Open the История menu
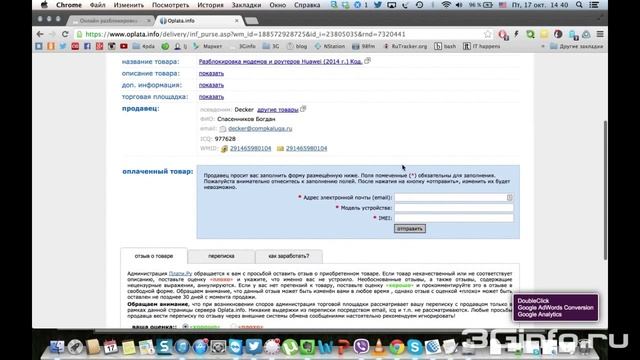The width and height of the screenshot is (640, 360). click(x=210, y=5)
